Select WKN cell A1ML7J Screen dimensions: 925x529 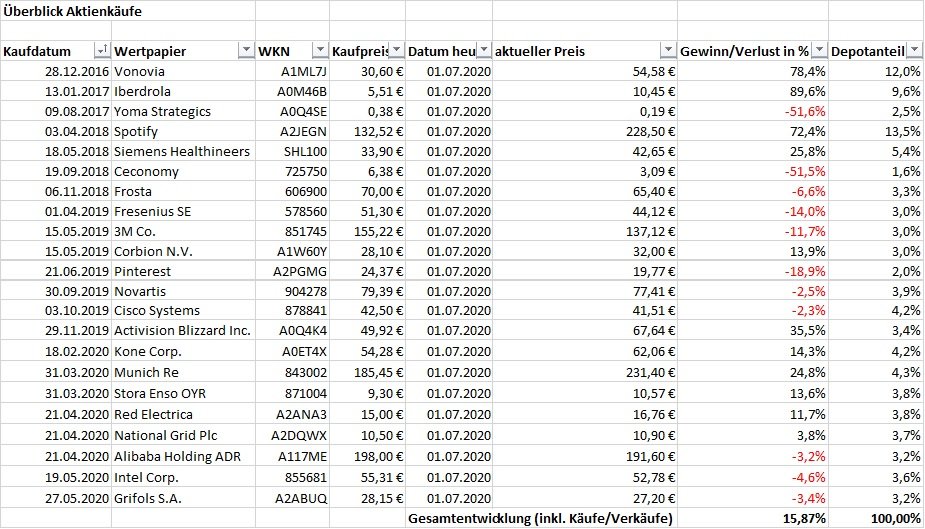pos(293,71)
